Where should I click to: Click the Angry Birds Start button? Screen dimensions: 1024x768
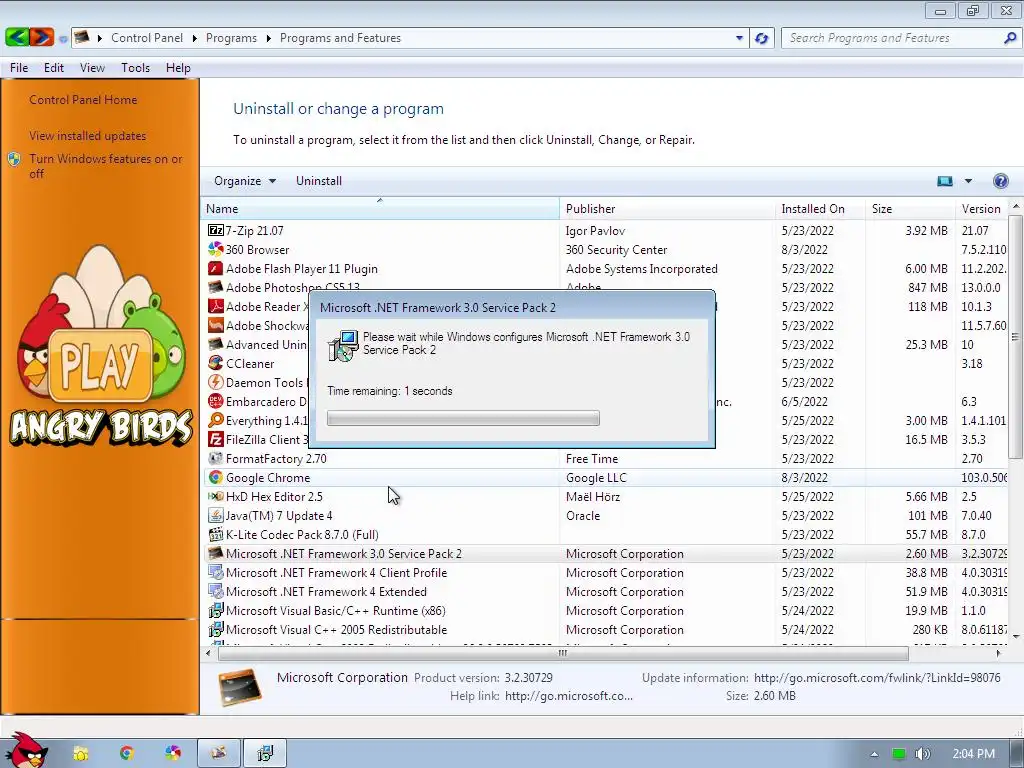click(25, 750)
